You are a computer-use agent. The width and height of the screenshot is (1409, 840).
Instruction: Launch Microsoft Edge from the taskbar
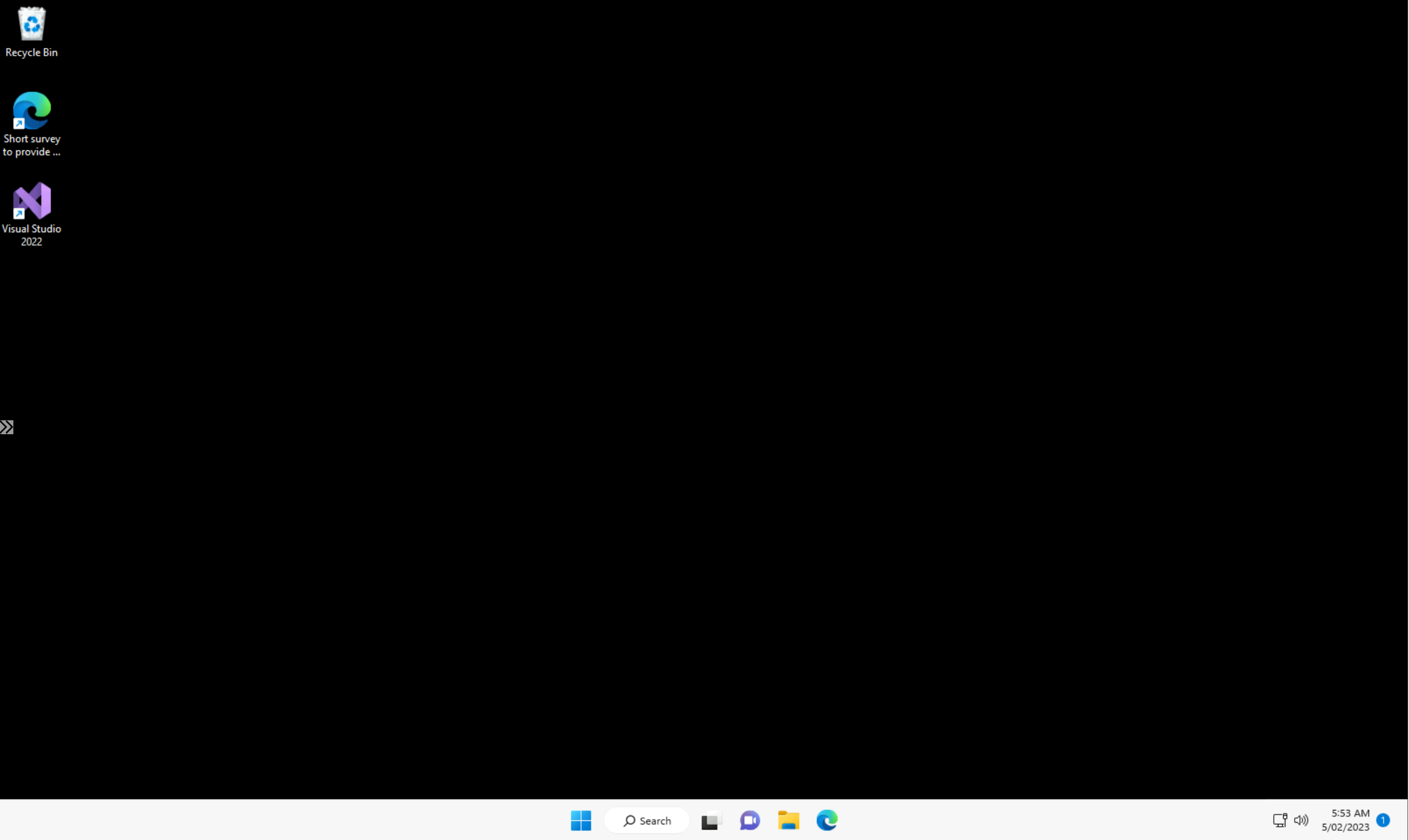pyautogui.click(x=827, y=820)
